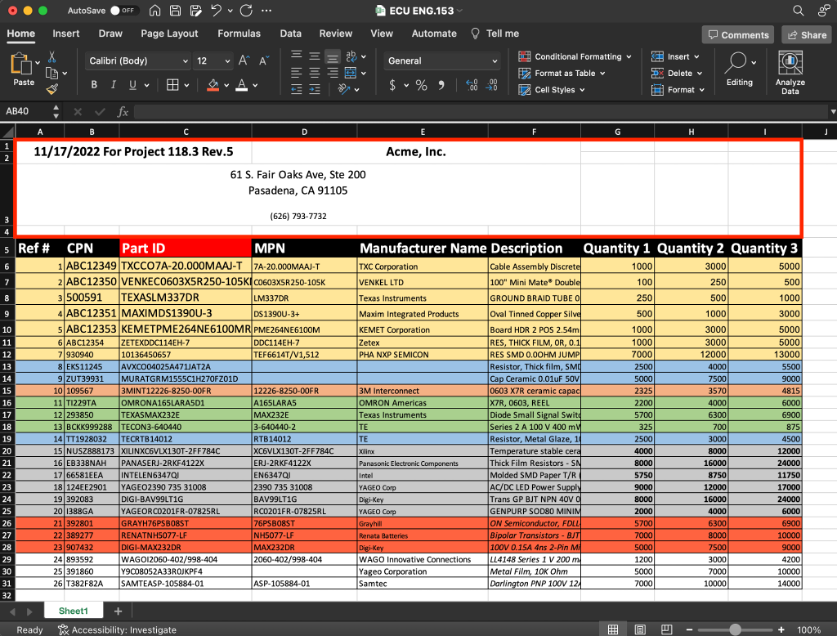The width and height of the screenshot is (838, 636).
Task: Decrease the cell indent
Action: pyautogui.click(x=297, y=89)
